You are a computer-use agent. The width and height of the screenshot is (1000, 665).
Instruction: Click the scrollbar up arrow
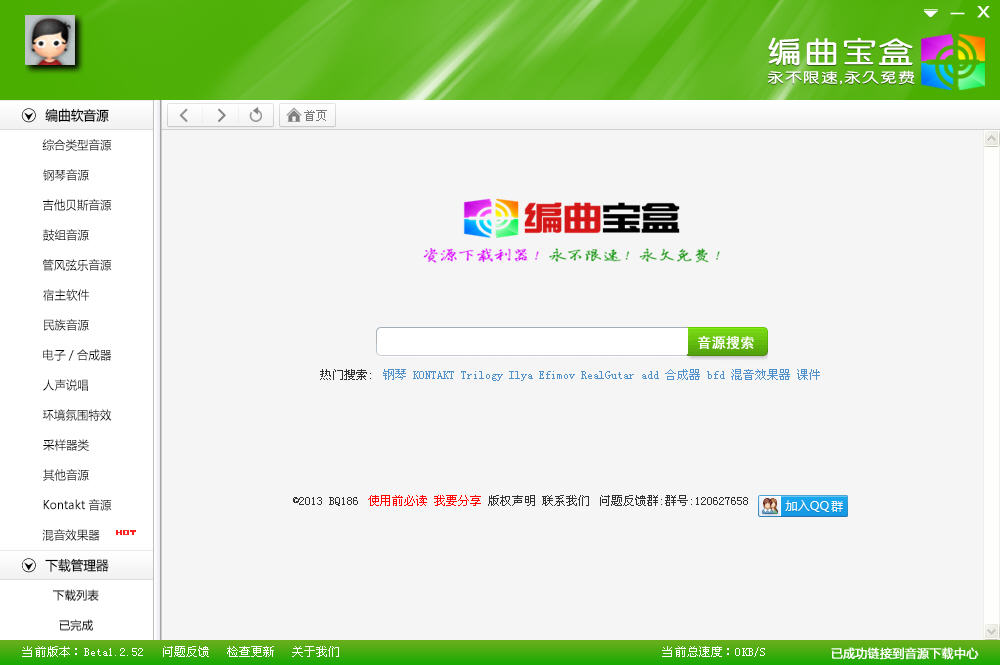pos(991,138)
